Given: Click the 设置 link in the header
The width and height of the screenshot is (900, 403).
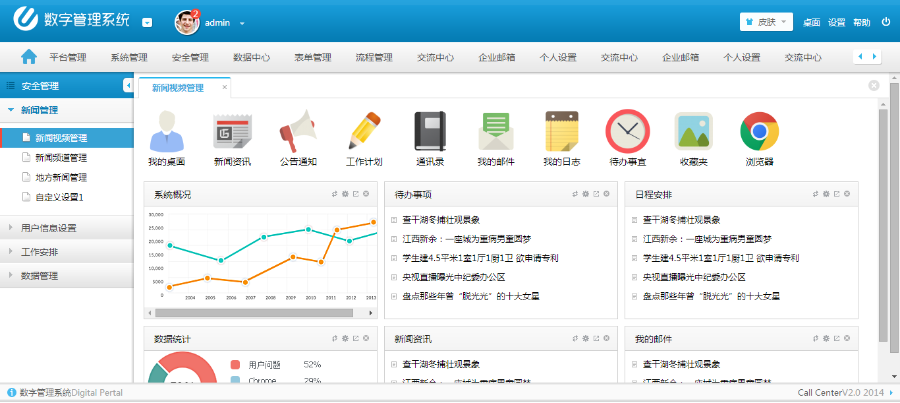Looking at the screenshot, I should 836,23.
